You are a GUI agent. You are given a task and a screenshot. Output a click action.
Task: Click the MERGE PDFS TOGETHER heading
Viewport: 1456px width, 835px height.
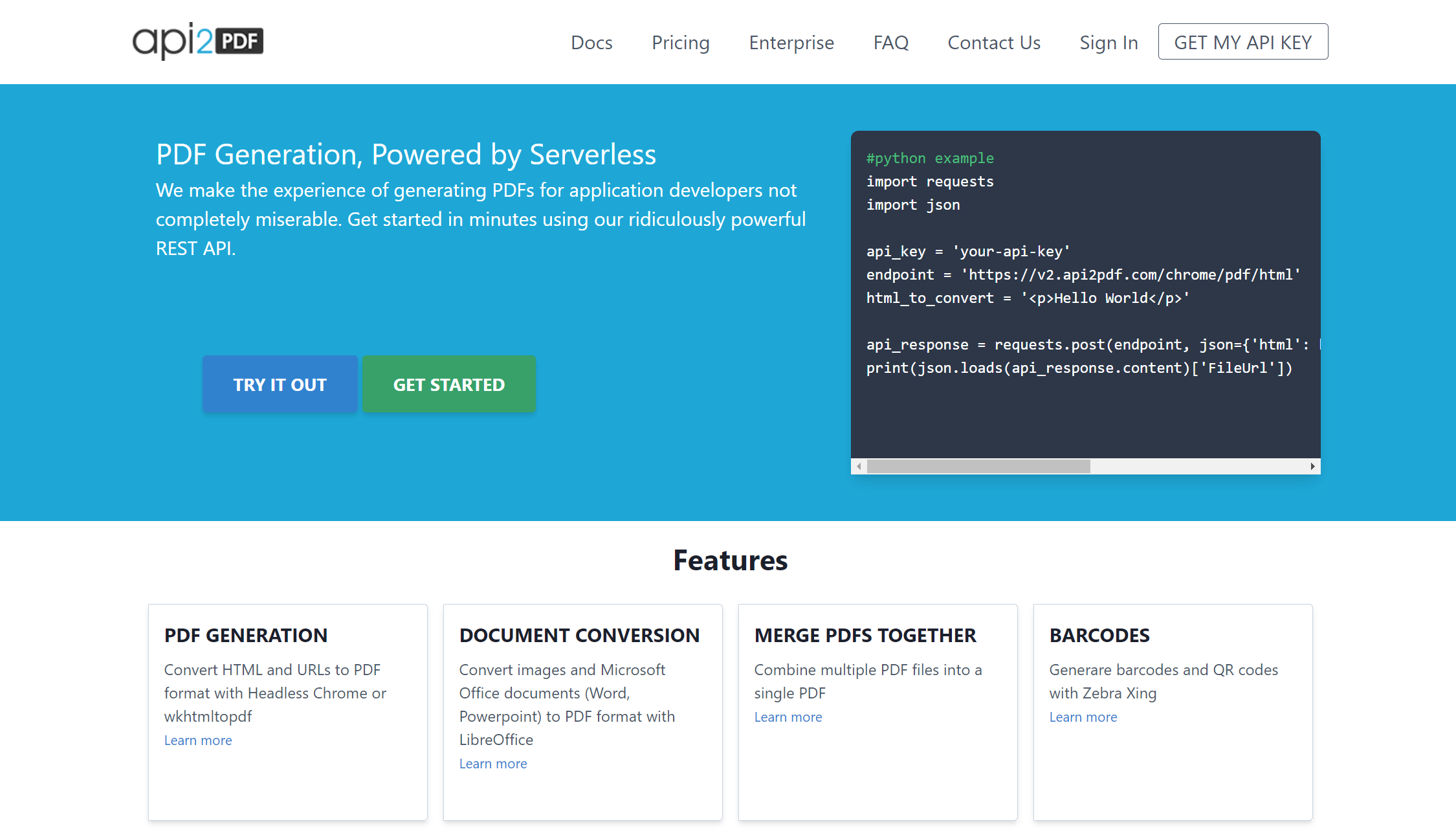pos(865,635)
